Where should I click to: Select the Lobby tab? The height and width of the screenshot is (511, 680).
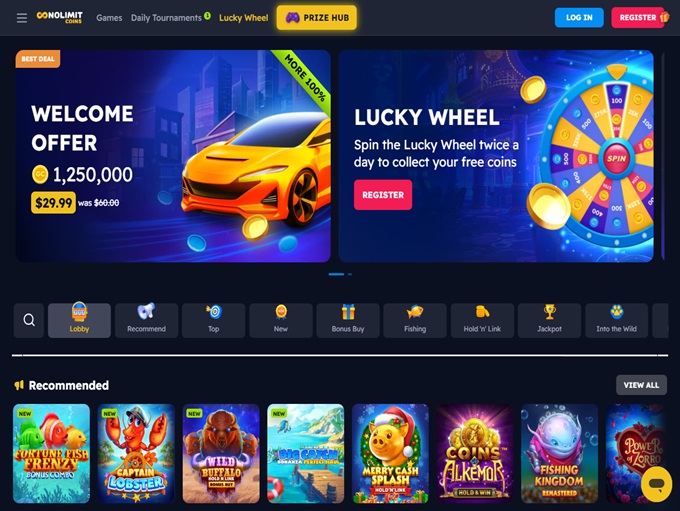79,320
